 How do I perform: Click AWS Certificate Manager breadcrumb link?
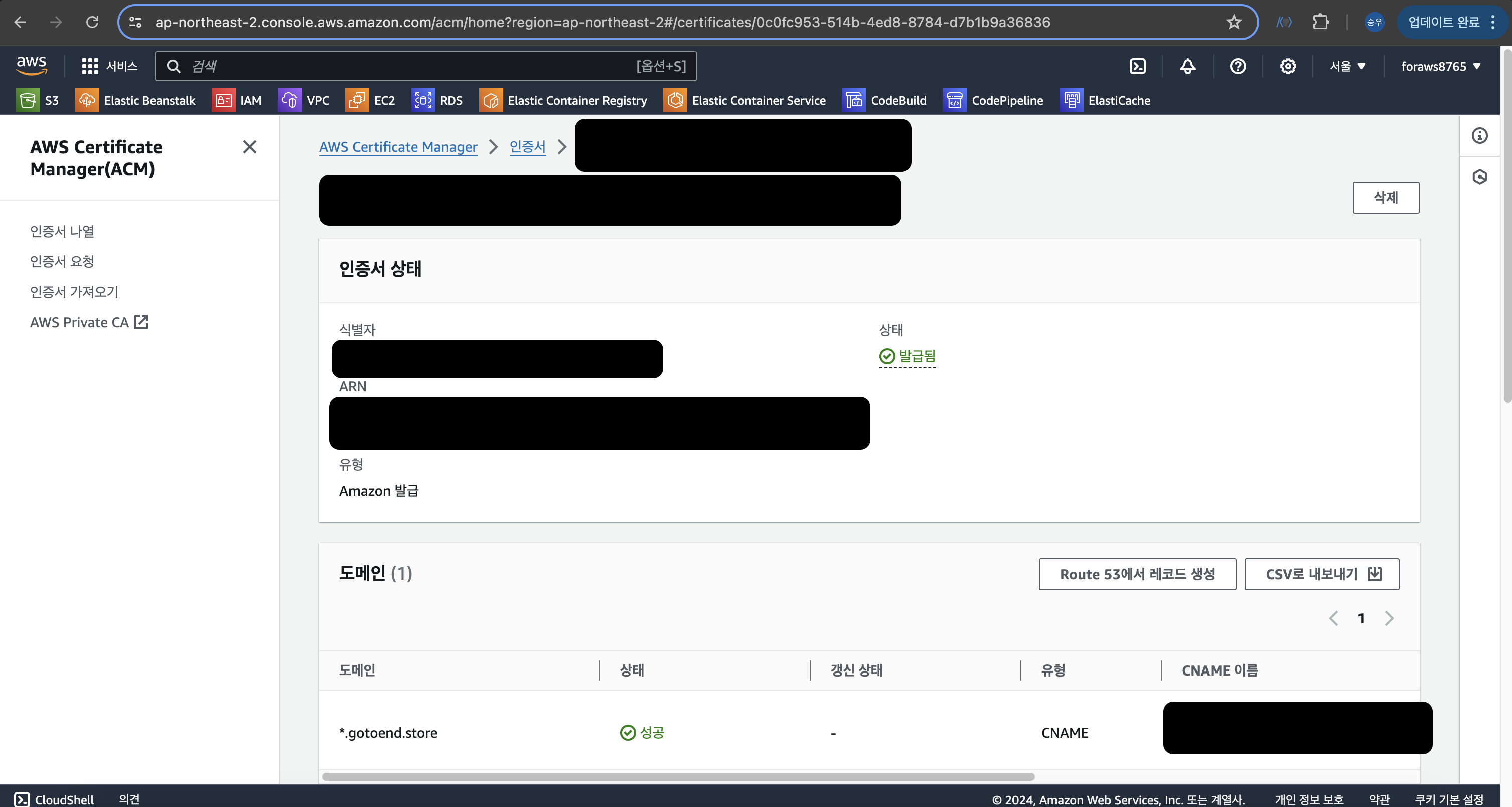[398, 146]
